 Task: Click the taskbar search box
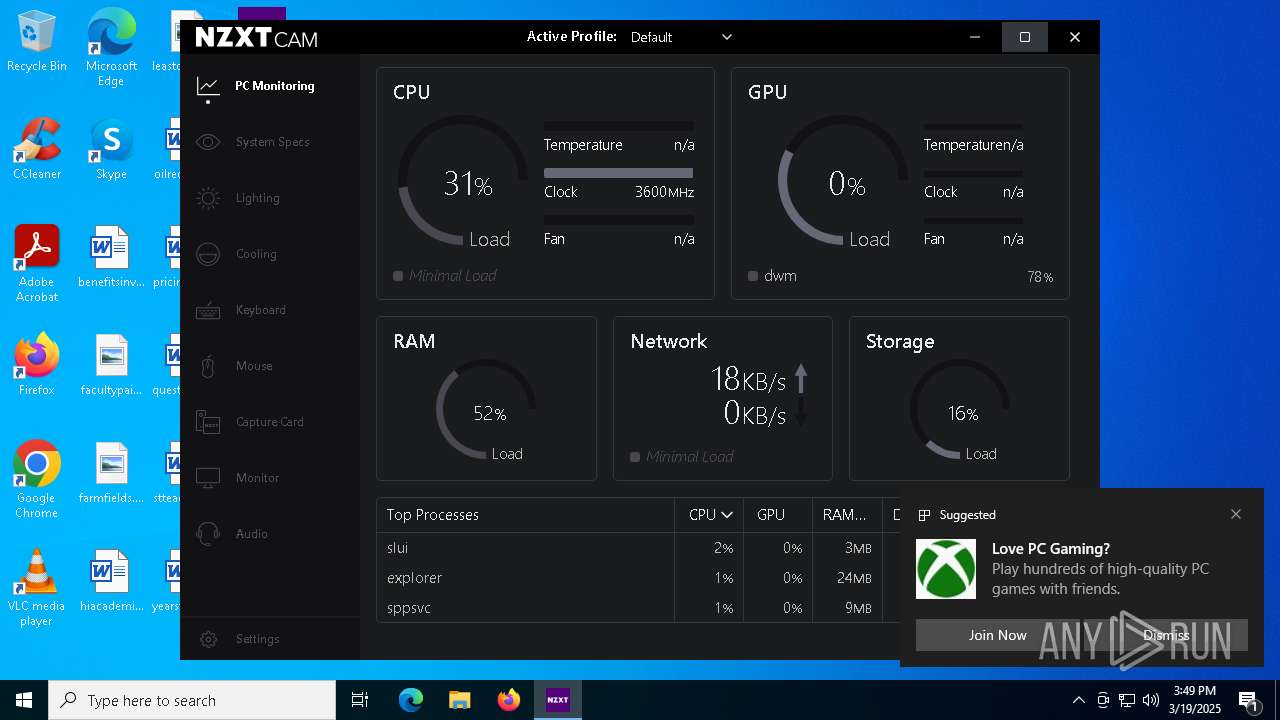tap(192, 700)
